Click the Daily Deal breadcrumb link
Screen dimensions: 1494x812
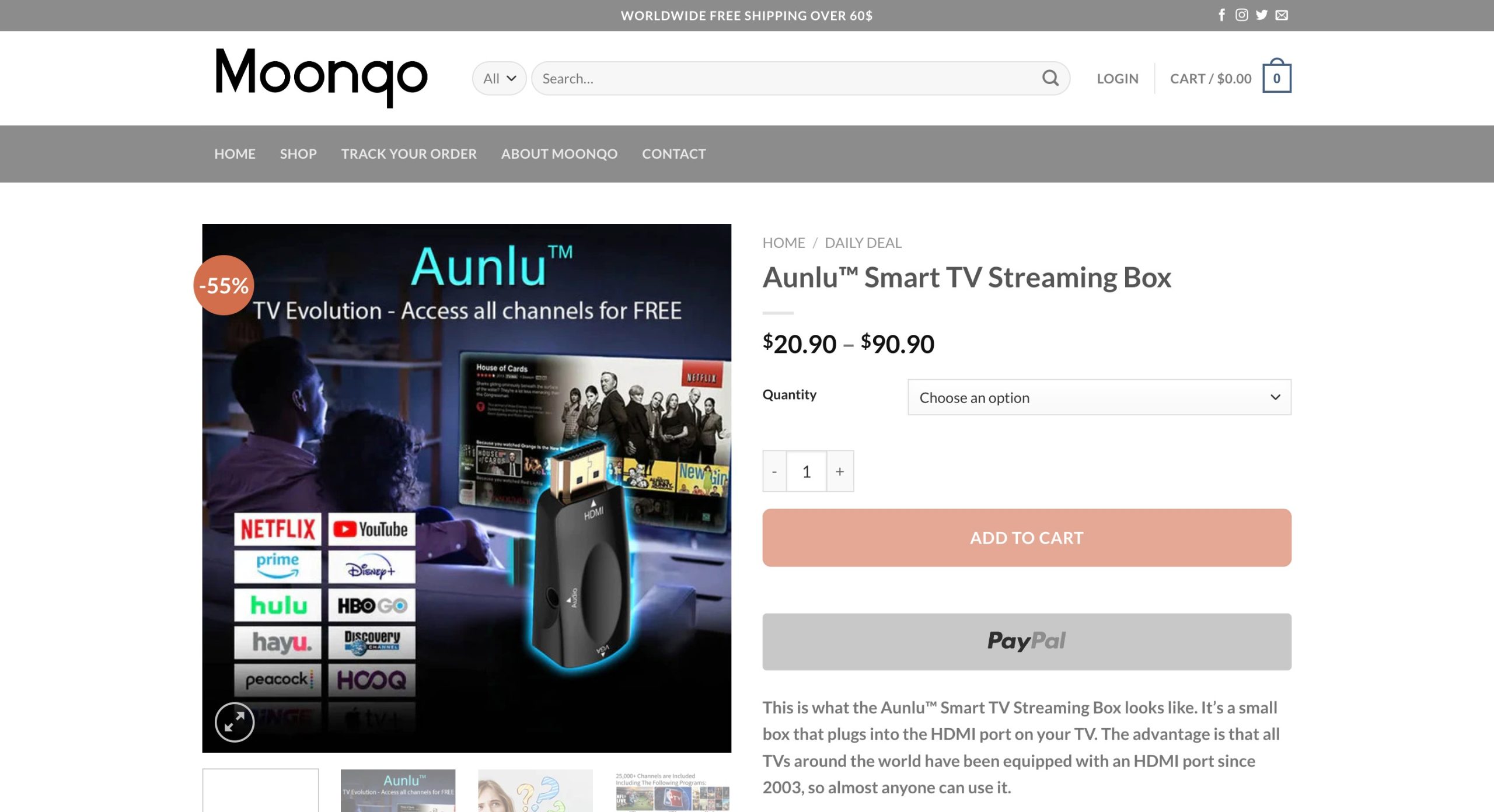863,243
